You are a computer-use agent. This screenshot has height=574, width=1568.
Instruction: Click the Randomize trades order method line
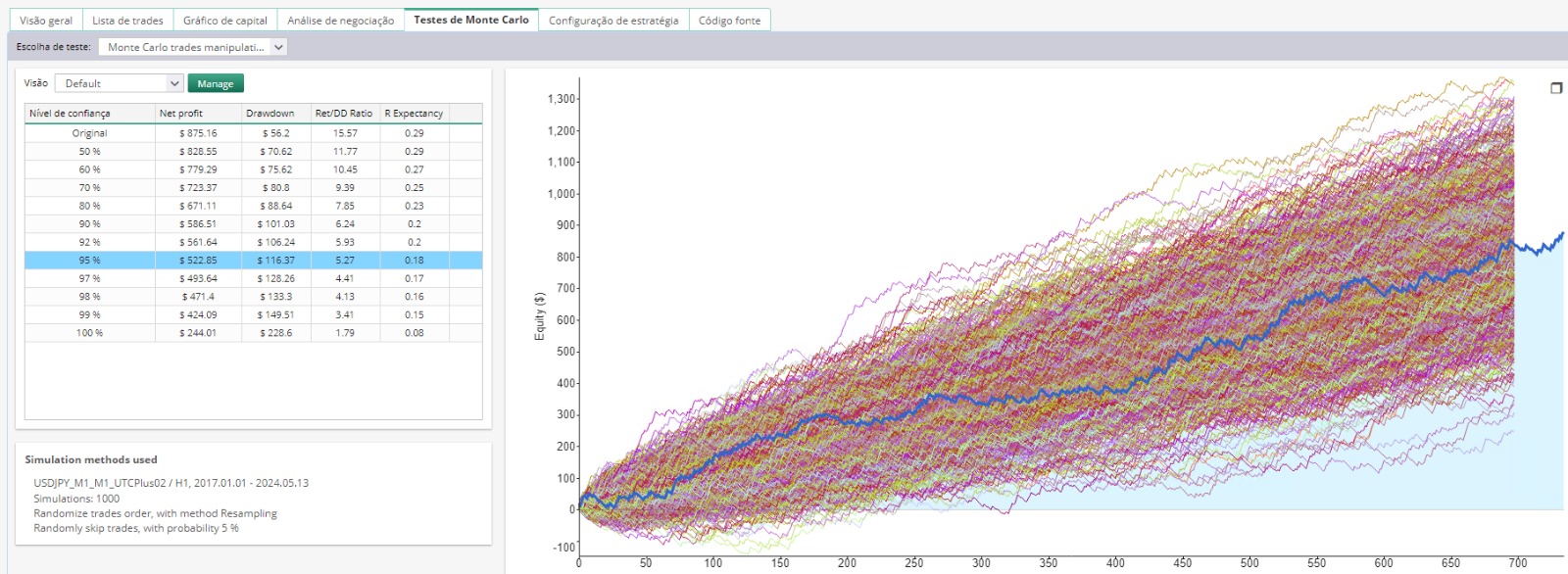click(x=155, y=513)
